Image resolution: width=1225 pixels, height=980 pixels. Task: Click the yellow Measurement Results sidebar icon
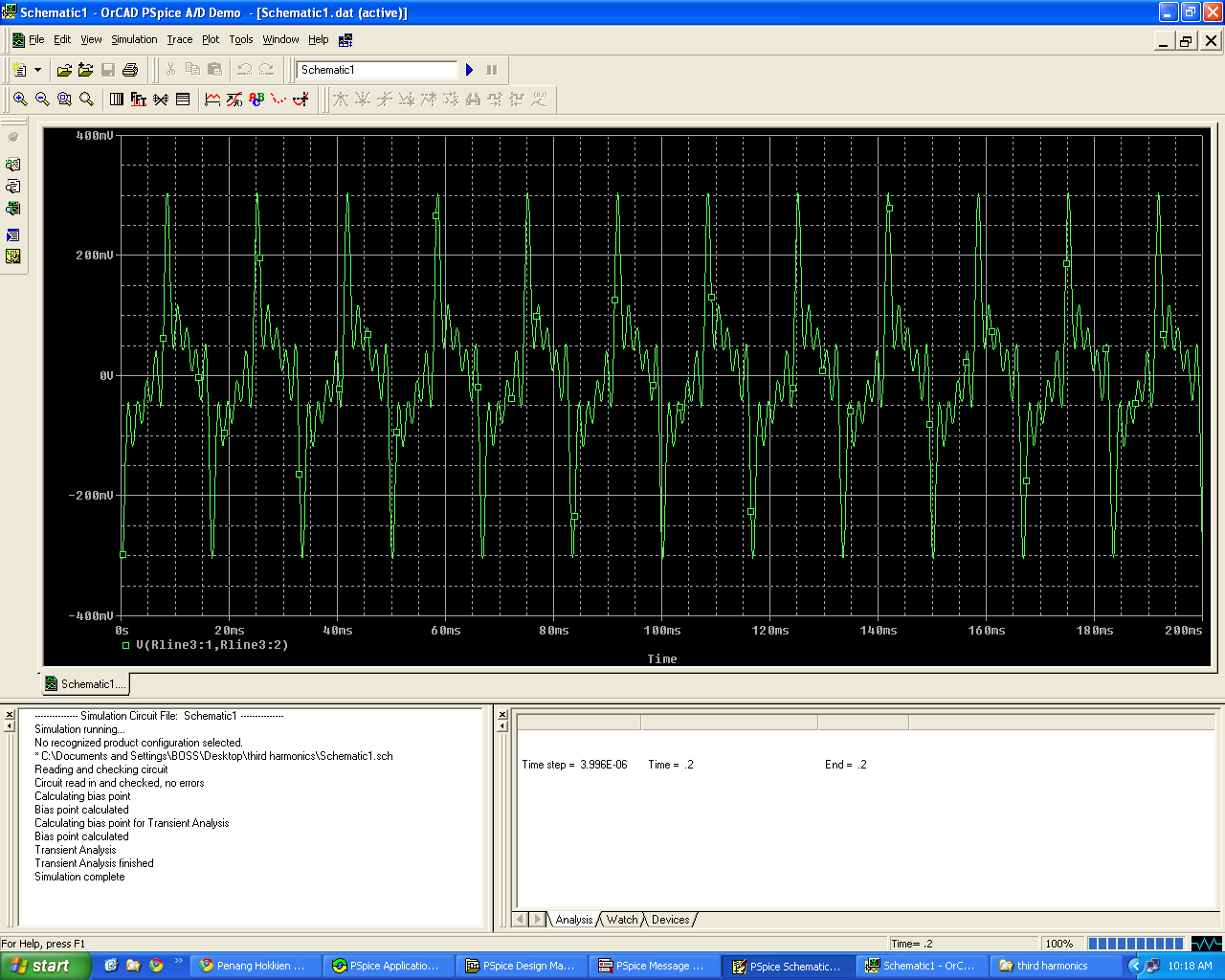13,256
